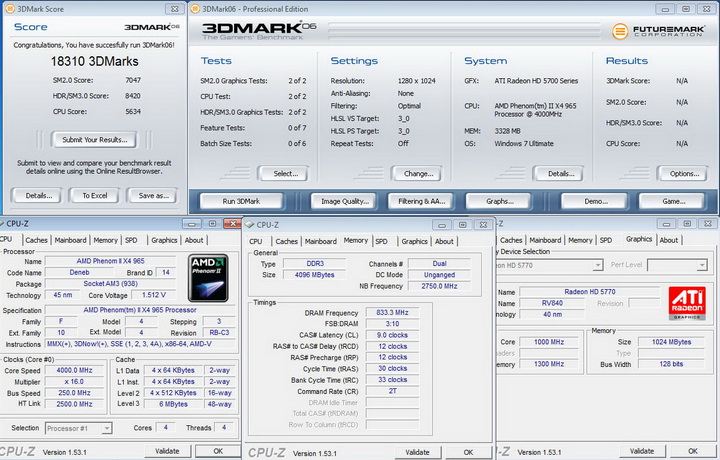Click the NB Frequency 2750.0 MHz value
The image size is (720, 460).
pos(439,286)
